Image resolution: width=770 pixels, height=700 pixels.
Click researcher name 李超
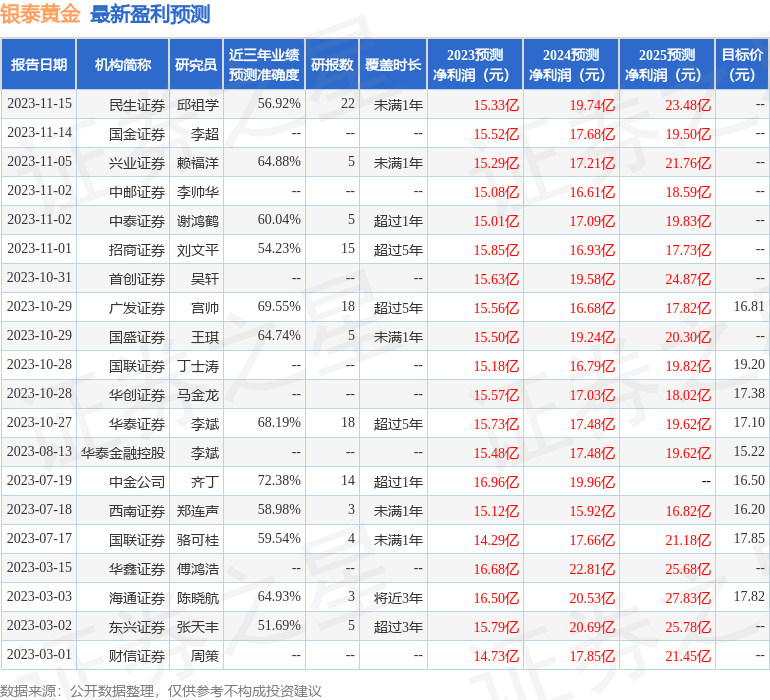(x=205, y=134)
